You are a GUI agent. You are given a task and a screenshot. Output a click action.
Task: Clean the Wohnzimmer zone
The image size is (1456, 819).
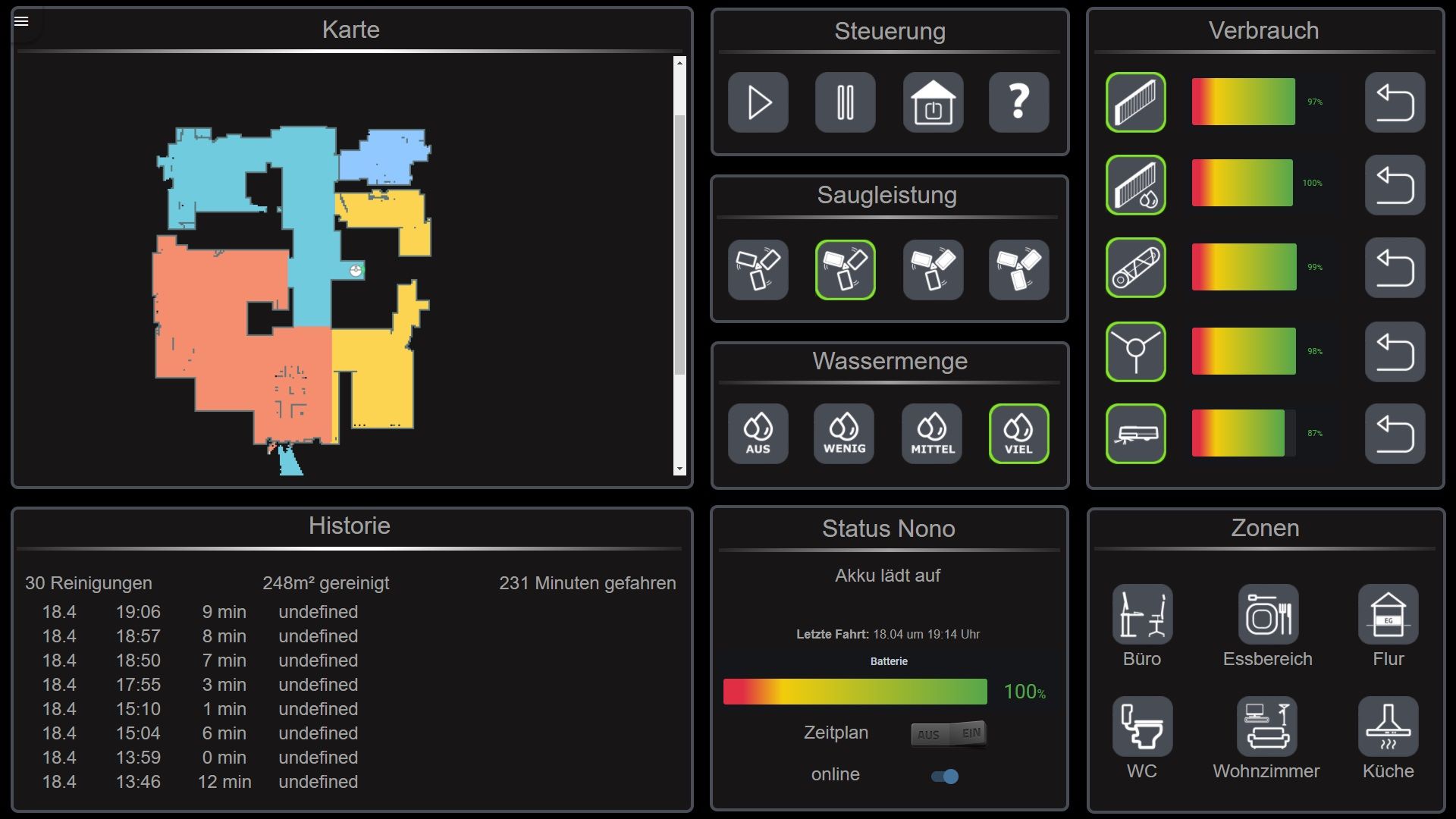pyautogui.click(x=1266, y=726)
